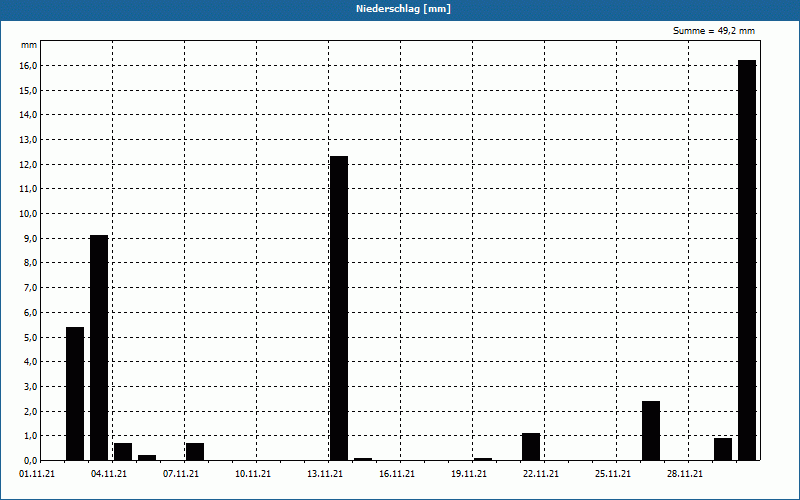
Task: Select the y-axis value 11,0
Action: [29, 189]
